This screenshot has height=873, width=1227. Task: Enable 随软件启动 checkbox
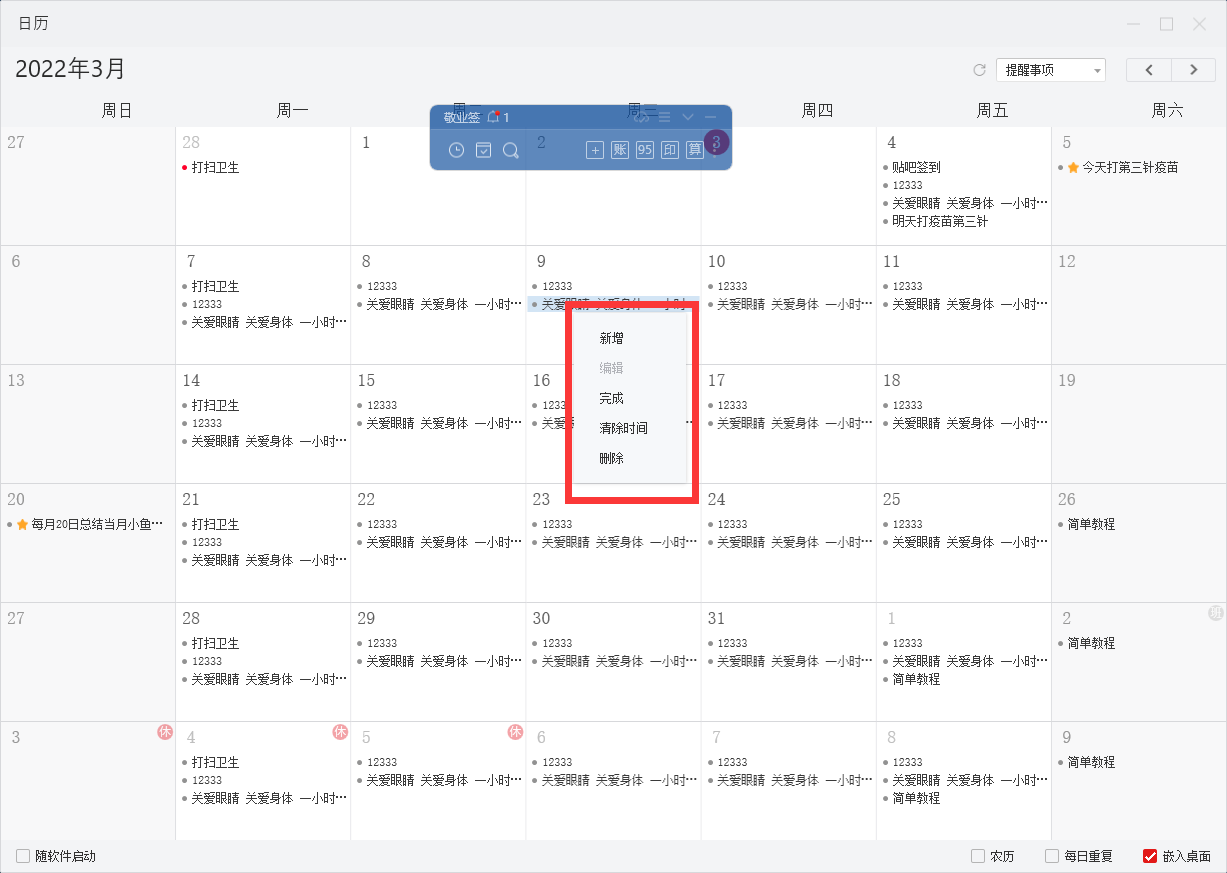pyautogui.click(x=23, y=856)
